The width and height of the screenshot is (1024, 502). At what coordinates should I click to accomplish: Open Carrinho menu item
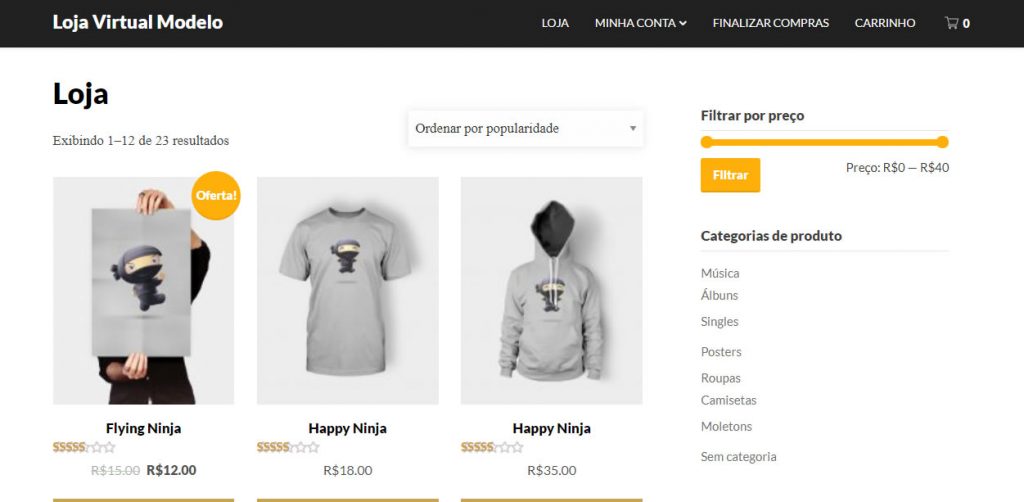[885, 23]
